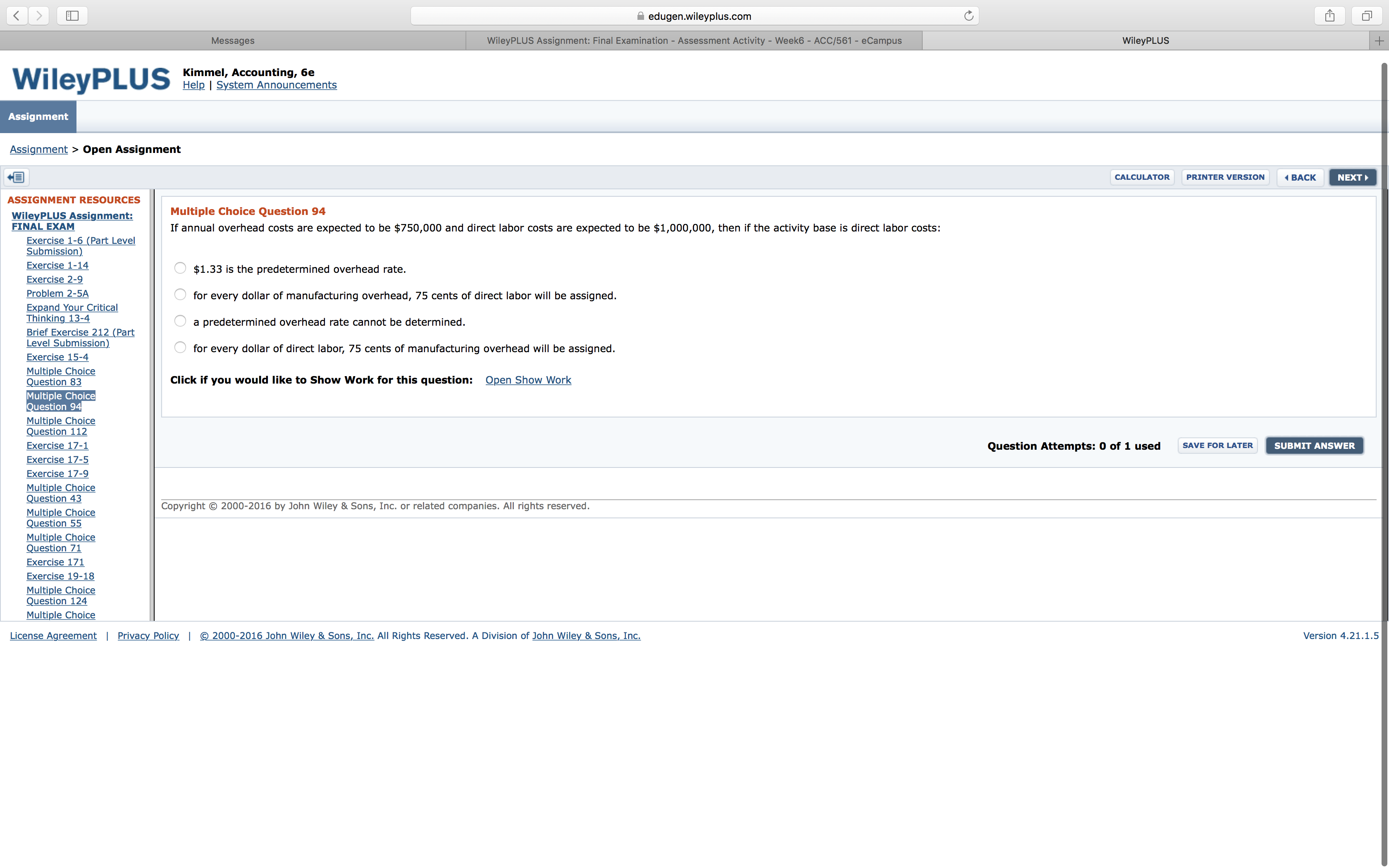Open Exercise 1-6 (Part Level Submission)
The width and height of the screenshot is (1389, 868).
coord(81,246)
